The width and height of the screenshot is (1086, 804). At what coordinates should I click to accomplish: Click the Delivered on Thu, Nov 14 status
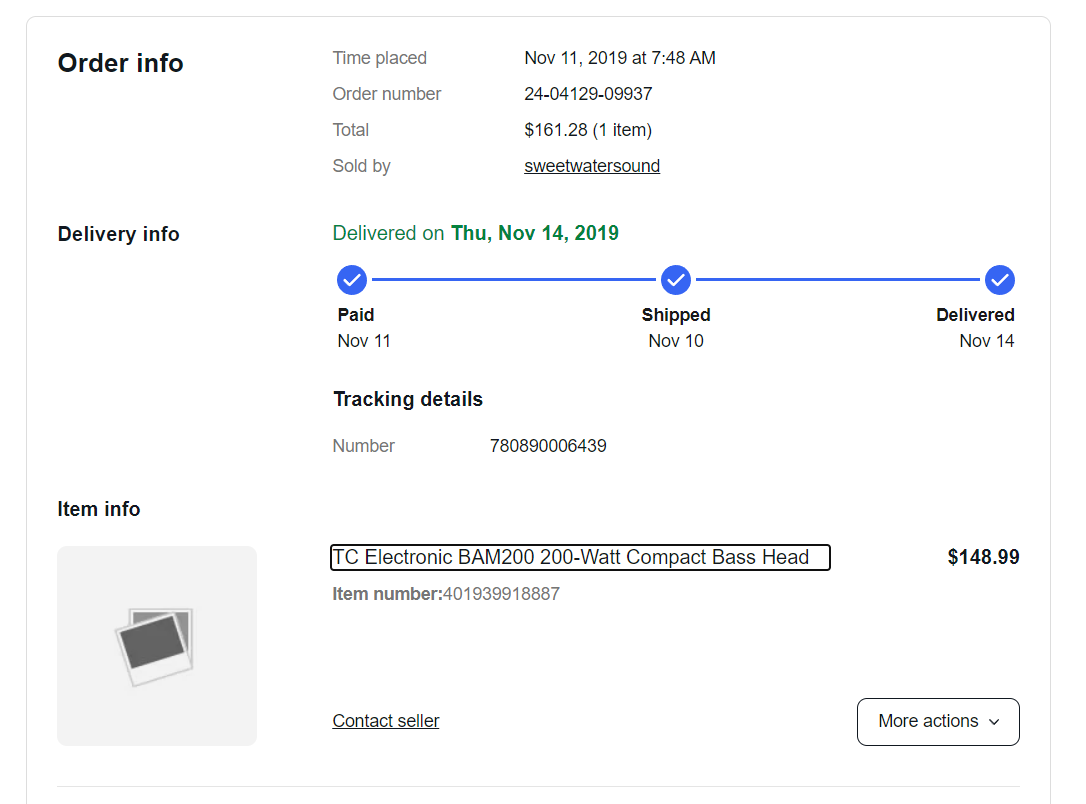tap(476, 233)
